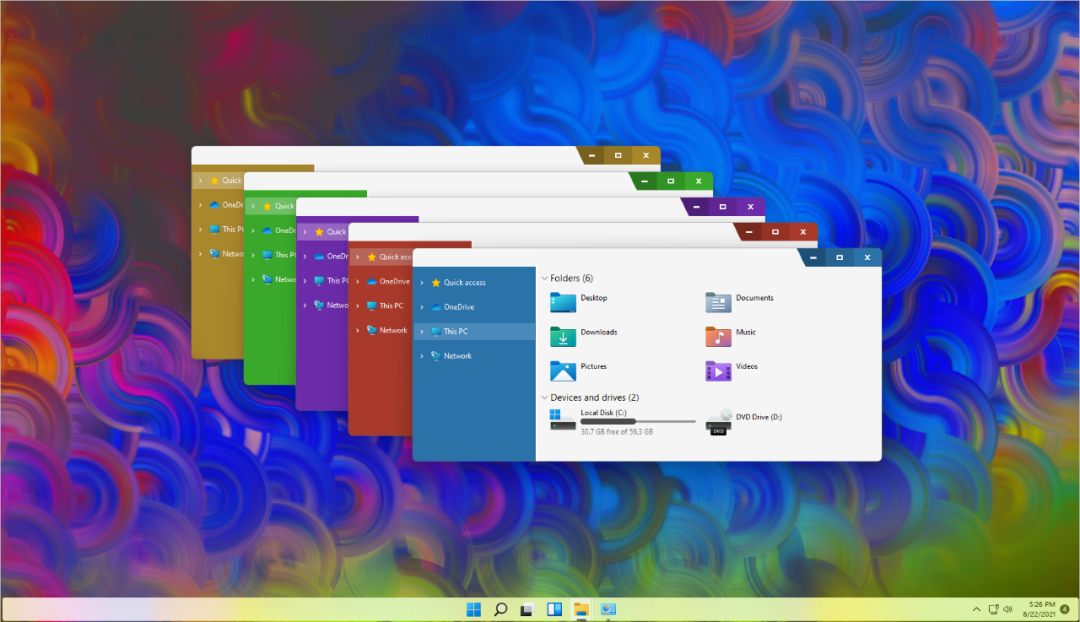Open the Documents folder icon

[718, 302]
